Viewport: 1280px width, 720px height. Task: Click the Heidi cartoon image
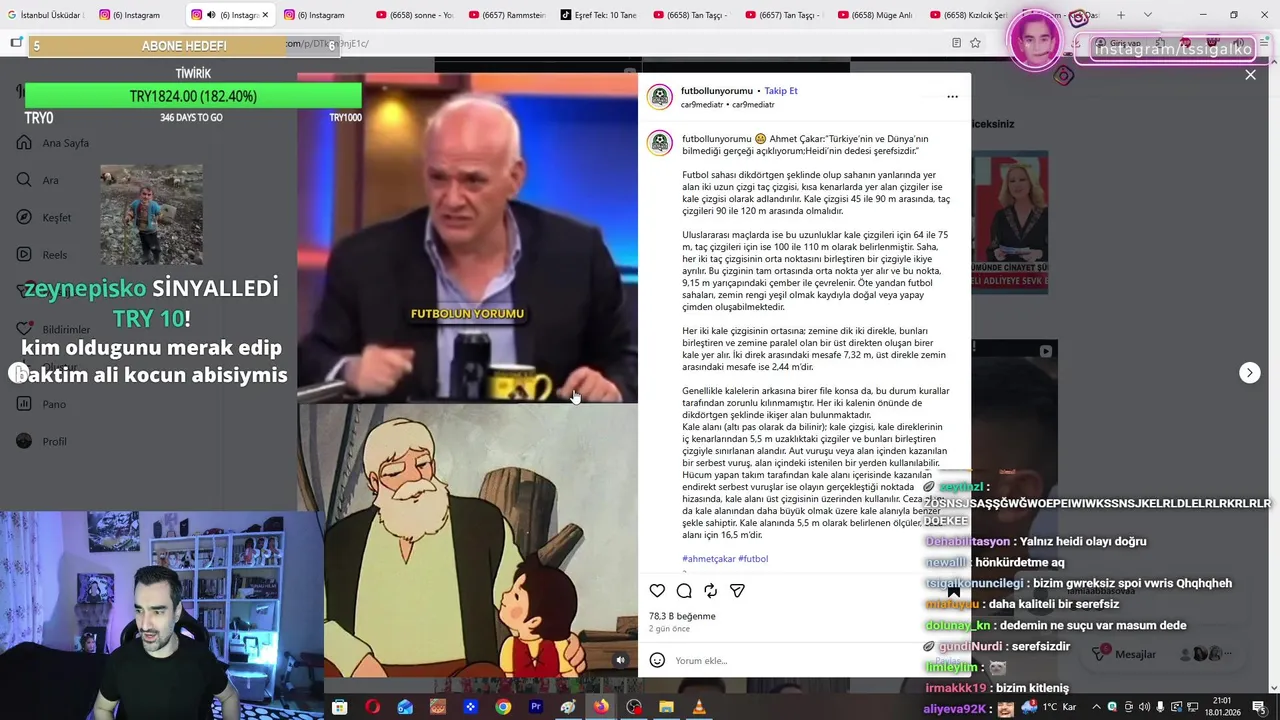coord(467,540)
